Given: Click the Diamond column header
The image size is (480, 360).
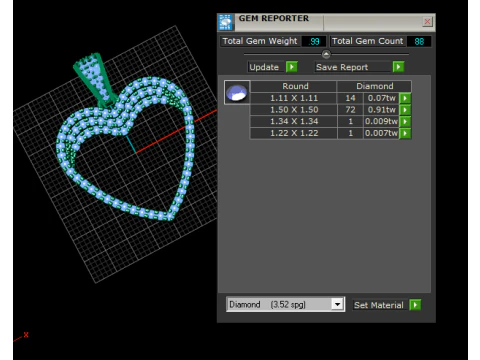Looking at the screenshot, I should 374,86.
